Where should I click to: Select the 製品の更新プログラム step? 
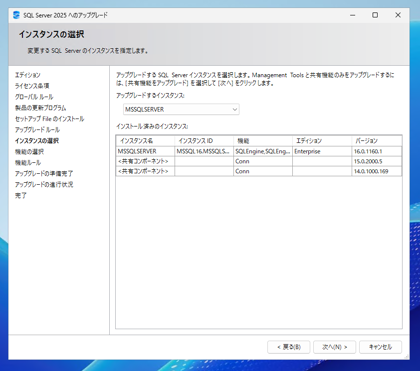pos(40,108)
